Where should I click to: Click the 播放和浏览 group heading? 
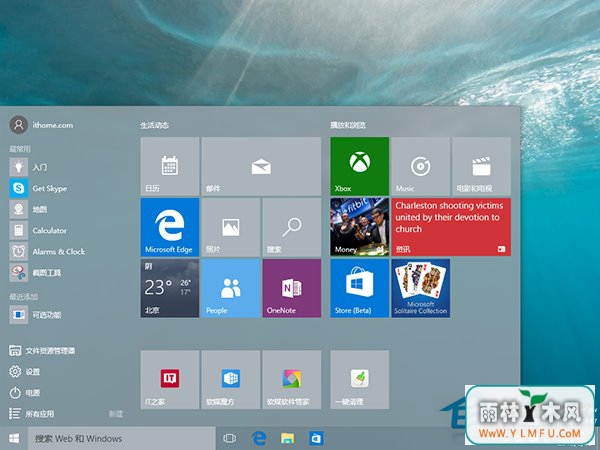pos(348,125)
